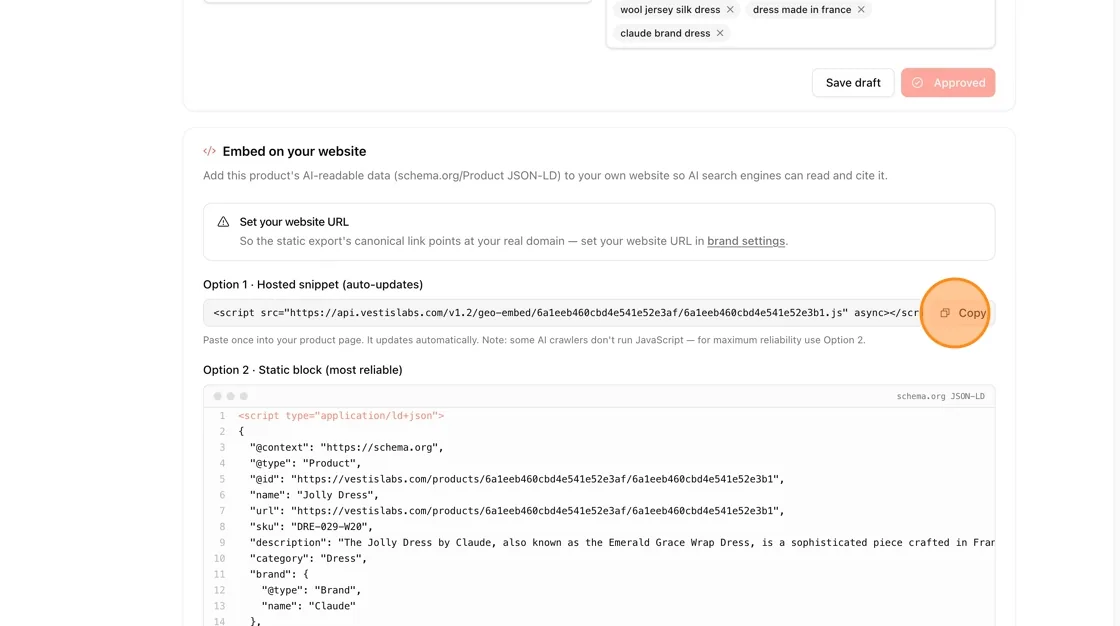Screen dimensions: 1120x626
Task: Click the warning triangle icon
Action: tap(224, 222)
